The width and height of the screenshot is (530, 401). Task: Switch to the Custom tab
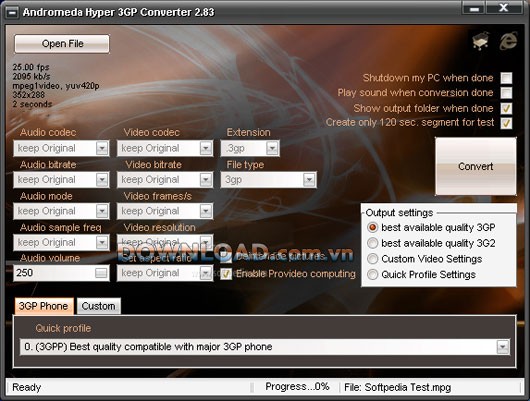98,306
